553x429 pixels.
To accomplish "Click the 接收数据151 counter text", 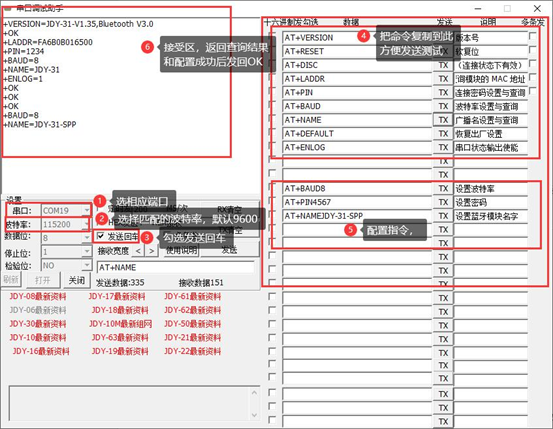I will 201,283.
